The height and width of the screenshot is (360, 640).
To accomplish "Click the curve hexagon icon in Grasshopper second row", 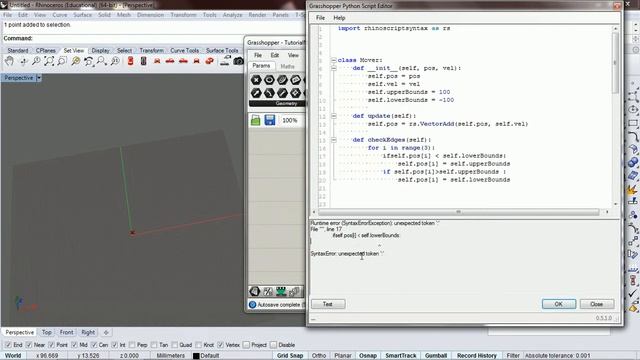I will tap(269, 93).
